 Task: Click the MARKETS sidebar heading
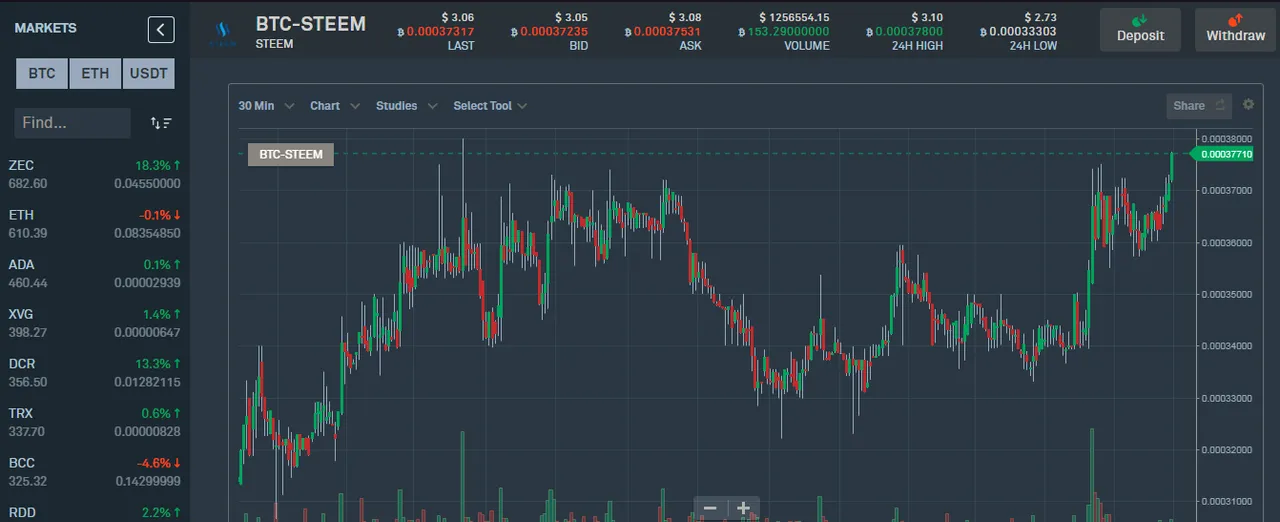point(45,29)
